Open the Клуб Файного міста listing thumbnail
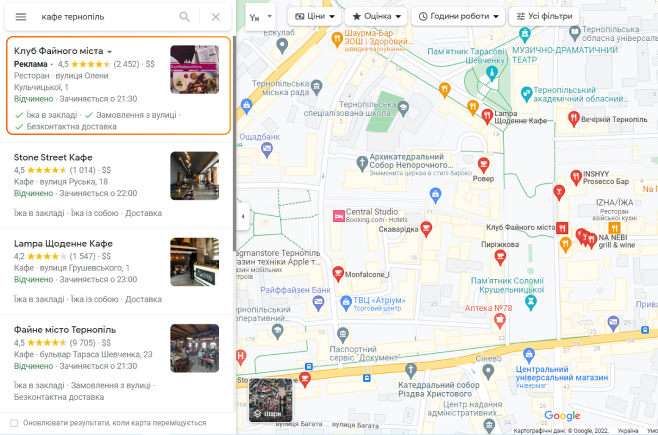The width and height of the screenshot is (658, 435). point(194,69)
